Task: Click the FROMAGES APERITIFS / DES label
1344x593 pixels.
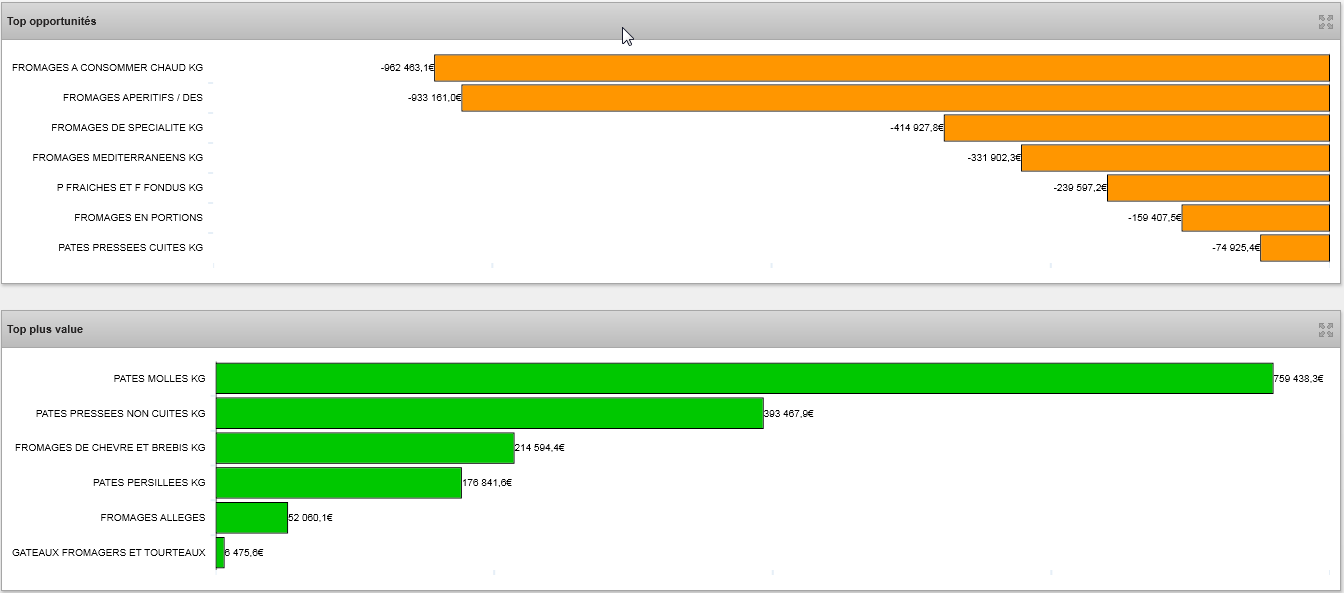Action: pos(133,98)
